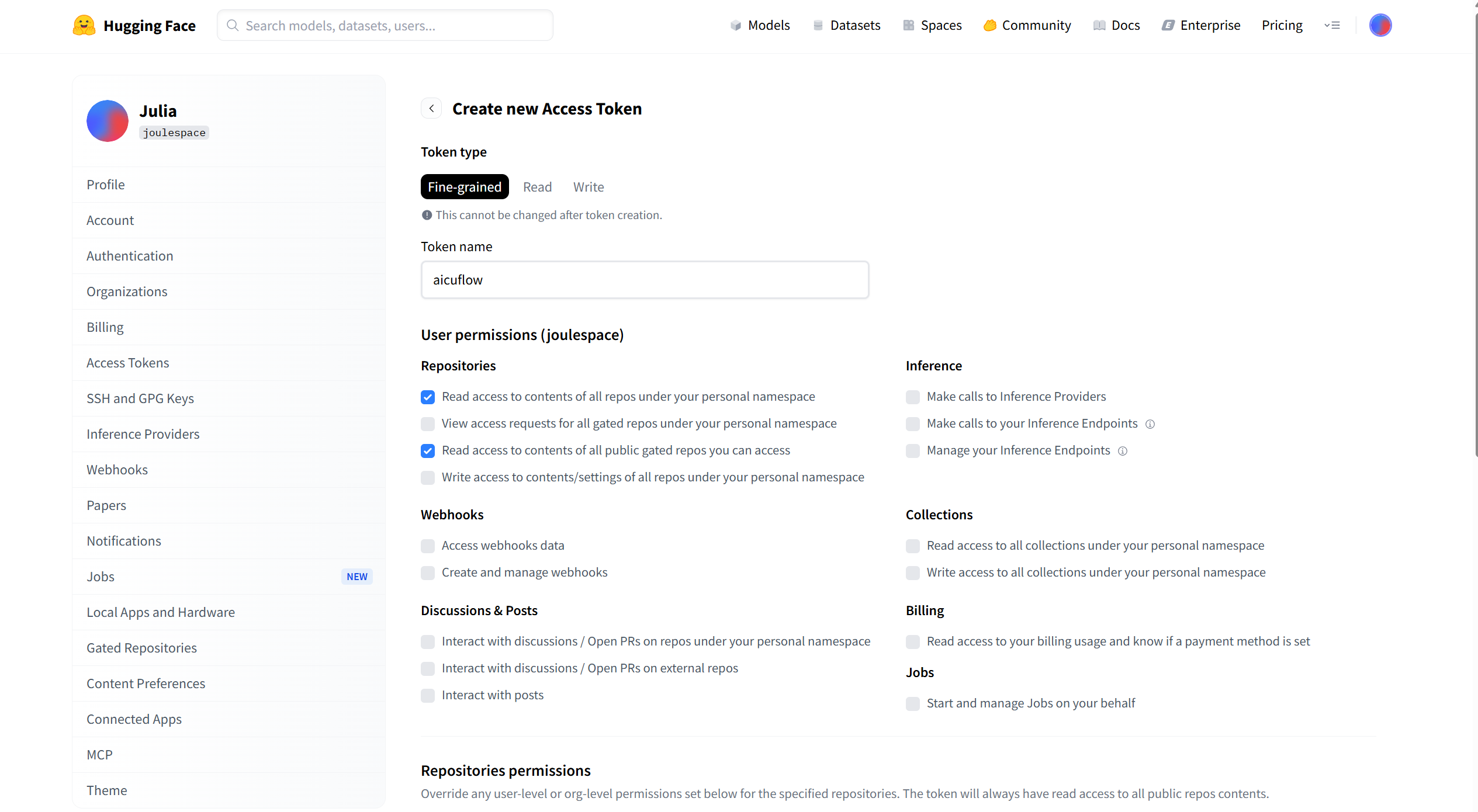Check Start and manage Jobs on your behalf
Viewport: 1478px width, 812px height.
tap(912, 704)
